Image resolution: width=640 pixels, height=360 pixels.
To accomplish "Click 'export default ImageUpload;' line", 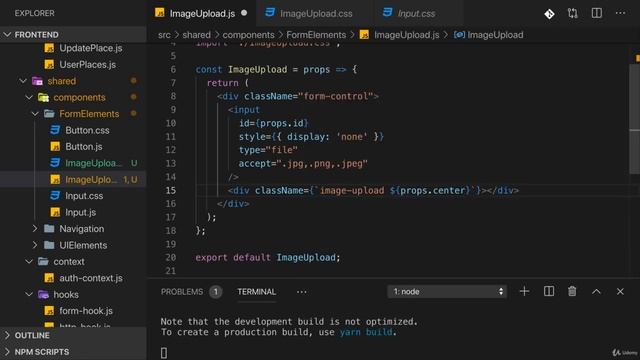I will click(268, 258).
